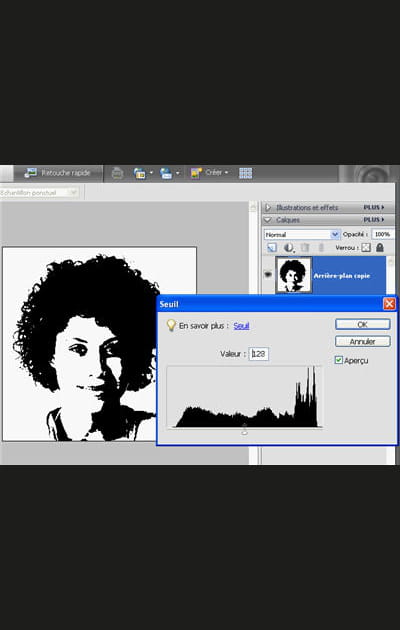This screenshot has height=630, width=400.
Task: Click the print icon in the top toolbar
Action: (117, 173)
